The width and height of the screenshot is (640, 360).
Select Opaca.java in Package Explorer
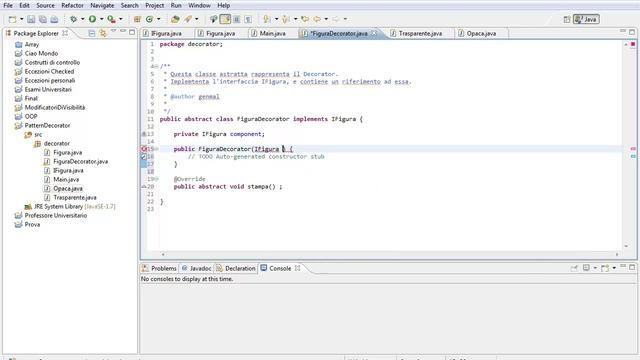coord(68,188)
